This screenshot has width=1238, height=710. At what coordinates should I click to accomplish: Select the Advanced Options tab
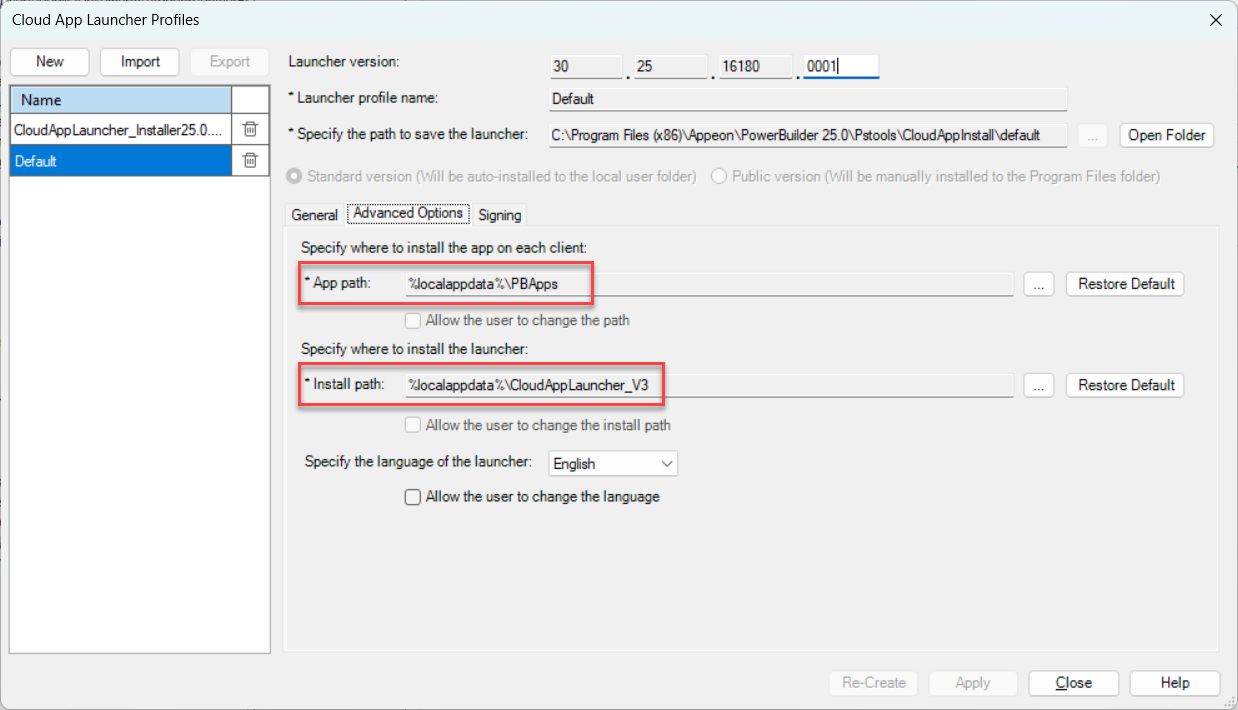(408, 214)
